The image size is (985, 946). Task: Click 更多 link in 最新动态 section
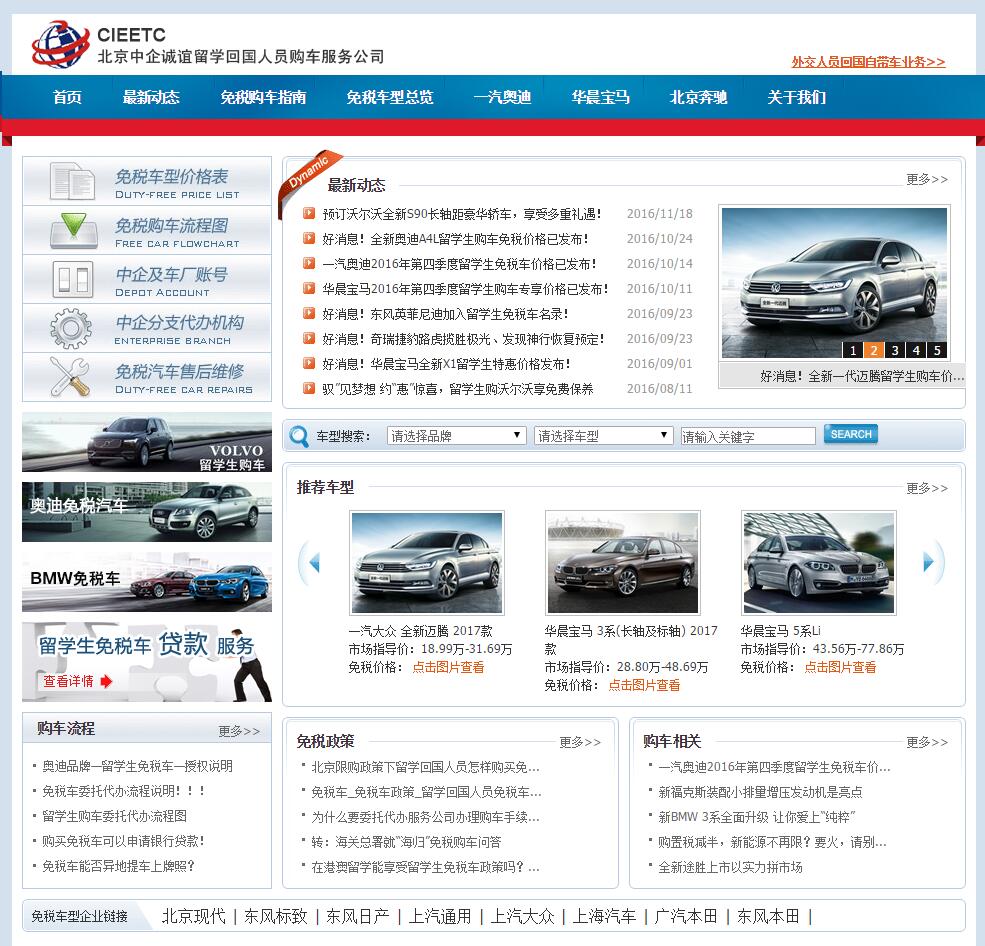(x=927, y=180)
